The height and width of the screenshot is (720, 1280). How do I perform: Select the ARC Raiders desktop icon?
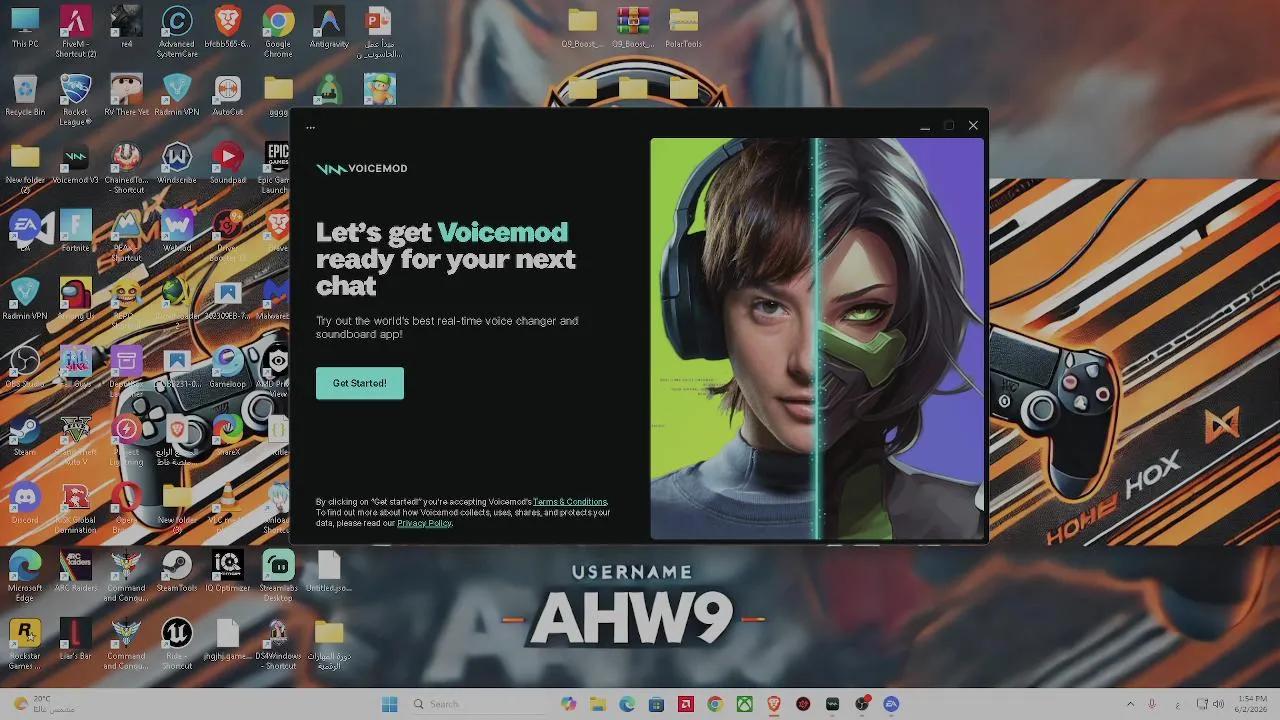tap(75, 570)
